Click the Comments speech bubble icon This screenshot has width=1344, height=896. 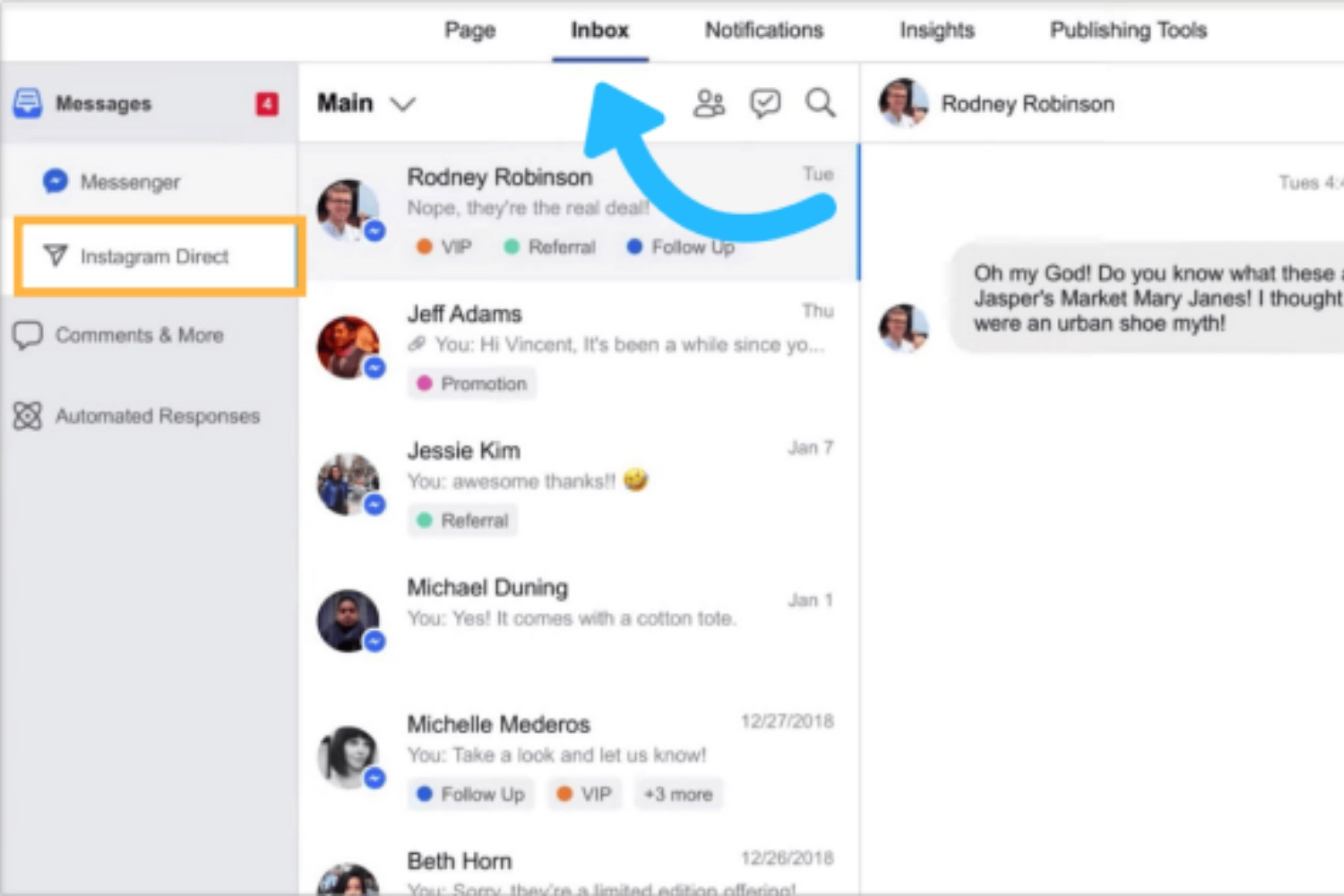[27, 335]
